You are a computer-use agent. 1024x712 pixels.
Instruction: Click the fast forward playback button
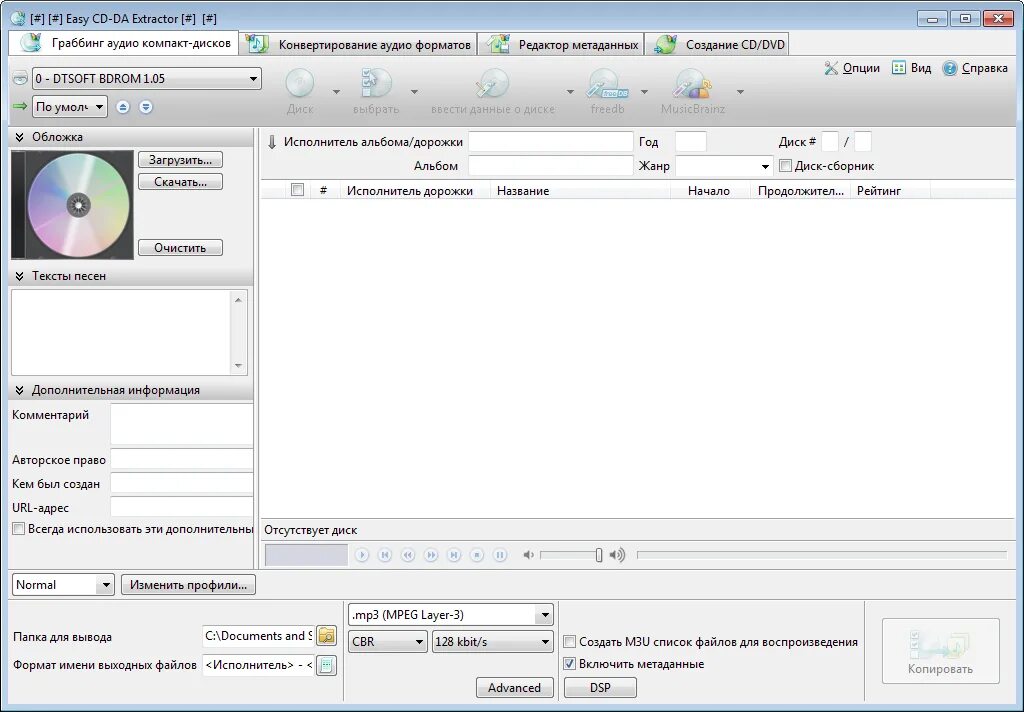tap(431, 555)
